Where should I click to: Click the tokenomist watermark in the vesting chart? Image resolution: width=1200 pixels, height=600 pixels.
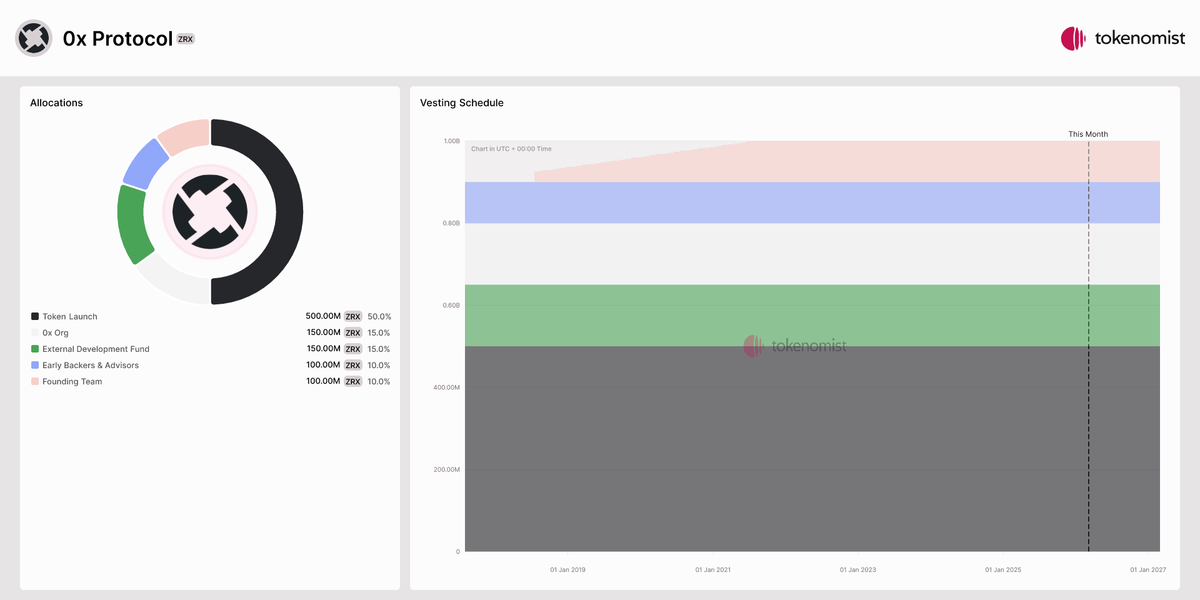coord(795,346)
